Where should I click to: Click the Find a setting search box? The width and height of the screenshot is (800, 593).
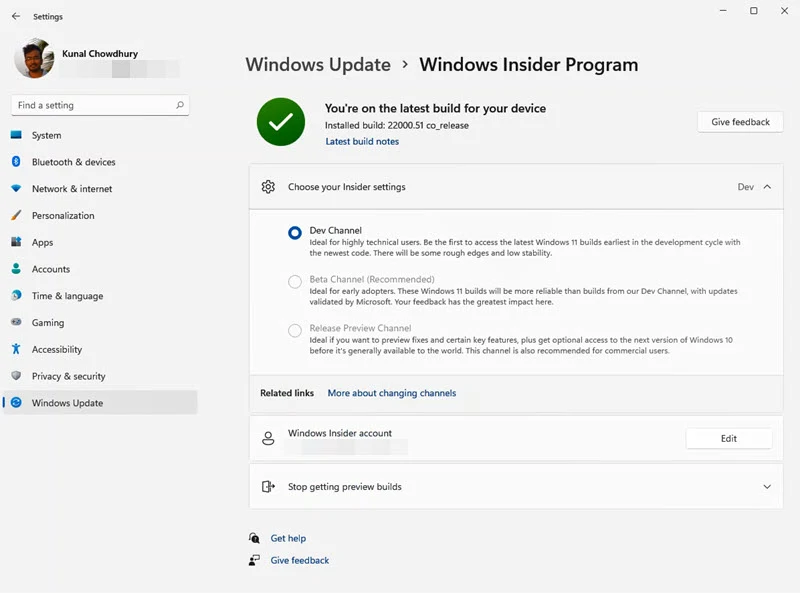(100, 105)
